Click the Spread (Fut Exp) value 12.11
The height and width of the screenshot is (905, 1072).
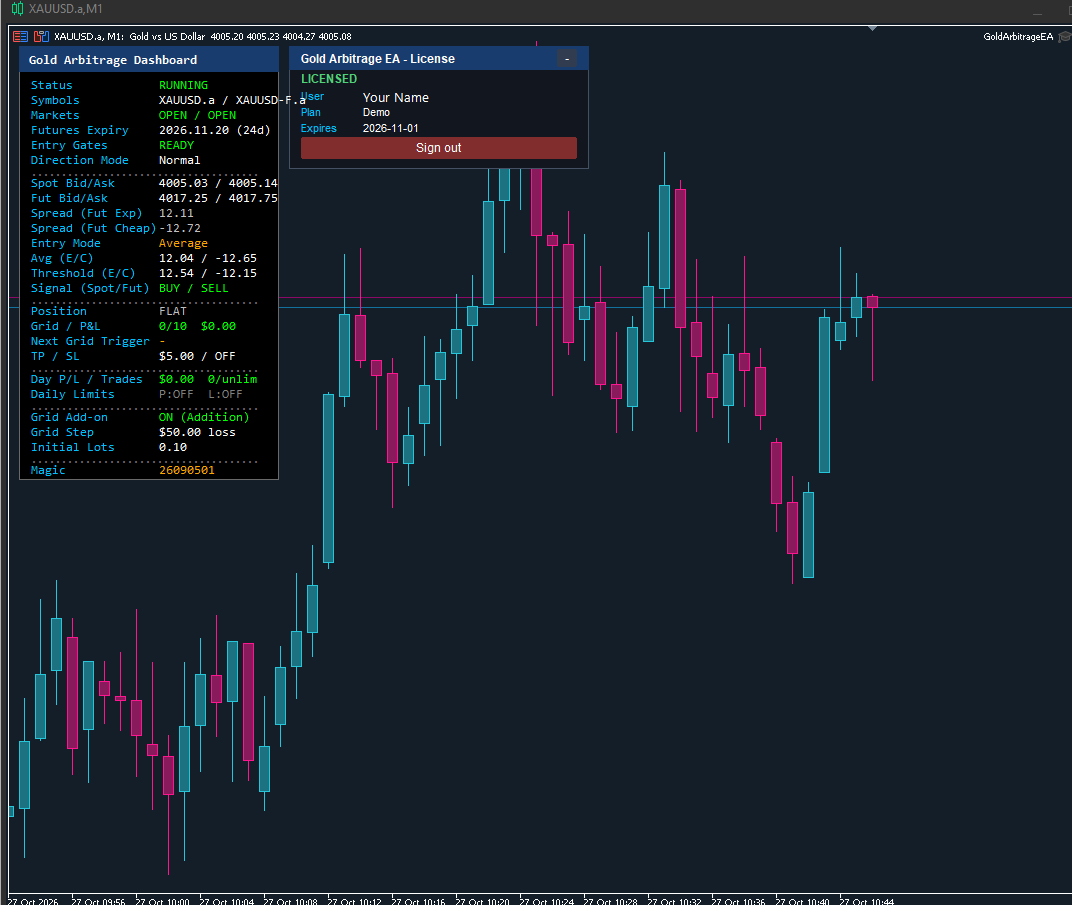click(176, 213)
